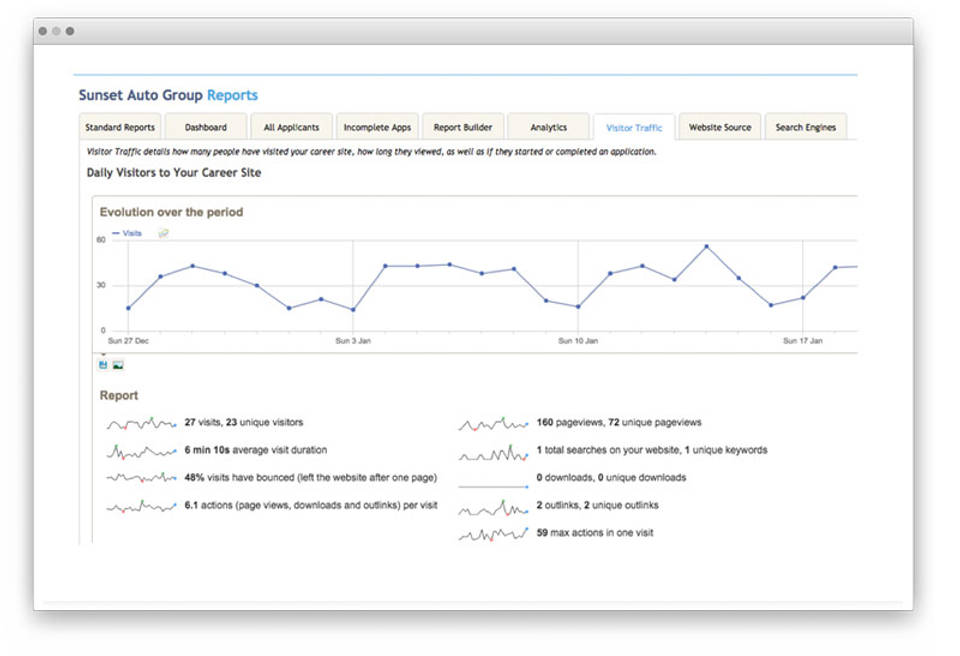Click the average visit duration sparkline
Image resolution: width=960 pixels, height=656 pixels.
[141, 451]
